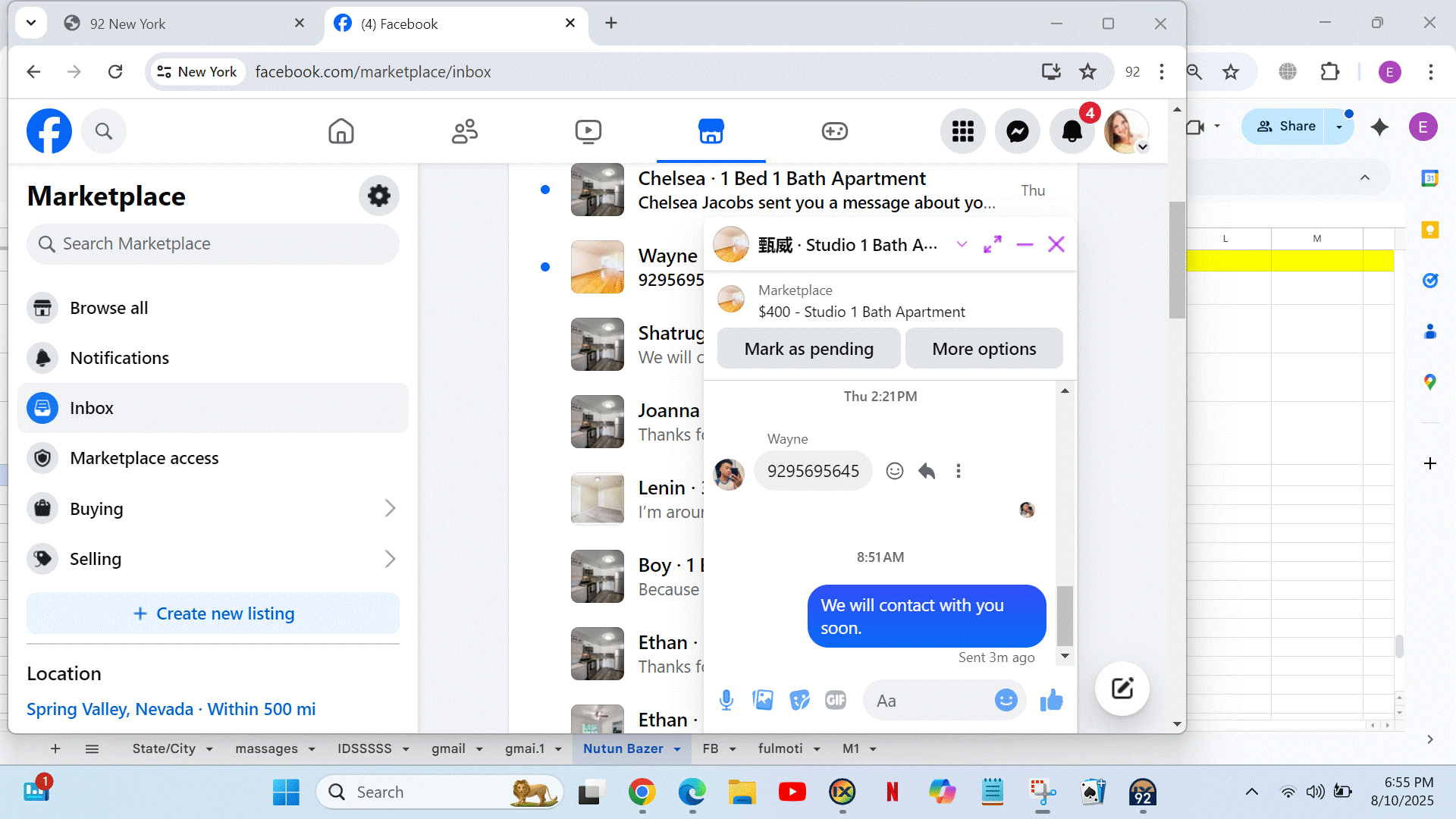1456x819 pixels.
Task: Click the chat conversation scrollbar thumb
Action: click(x=1065, y=614)
